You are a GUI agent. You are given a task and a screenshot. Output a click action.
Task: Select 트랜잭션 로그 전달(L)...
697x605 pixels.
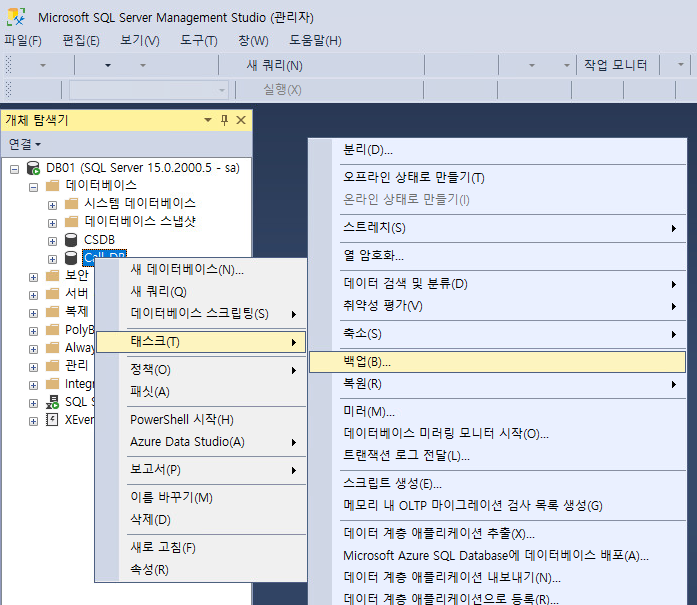coord(497,456)
